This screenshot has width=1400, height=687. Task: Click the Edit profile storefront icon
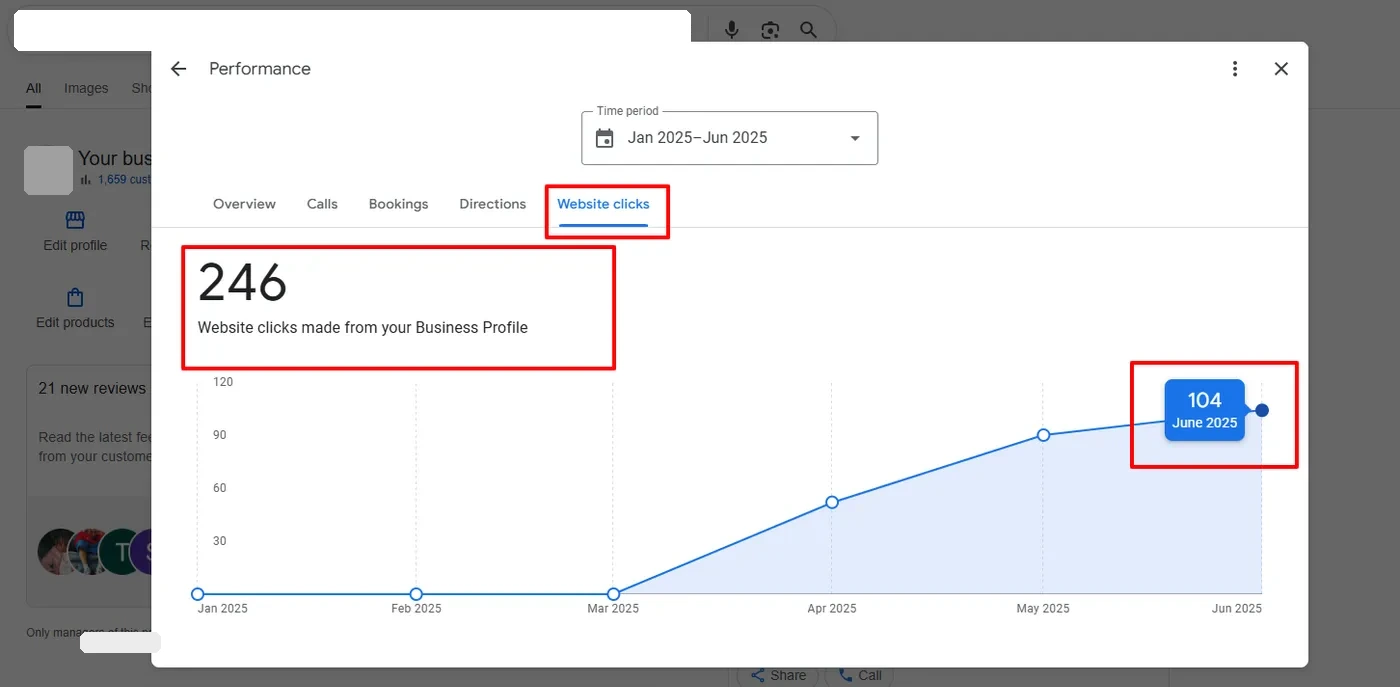75,220
